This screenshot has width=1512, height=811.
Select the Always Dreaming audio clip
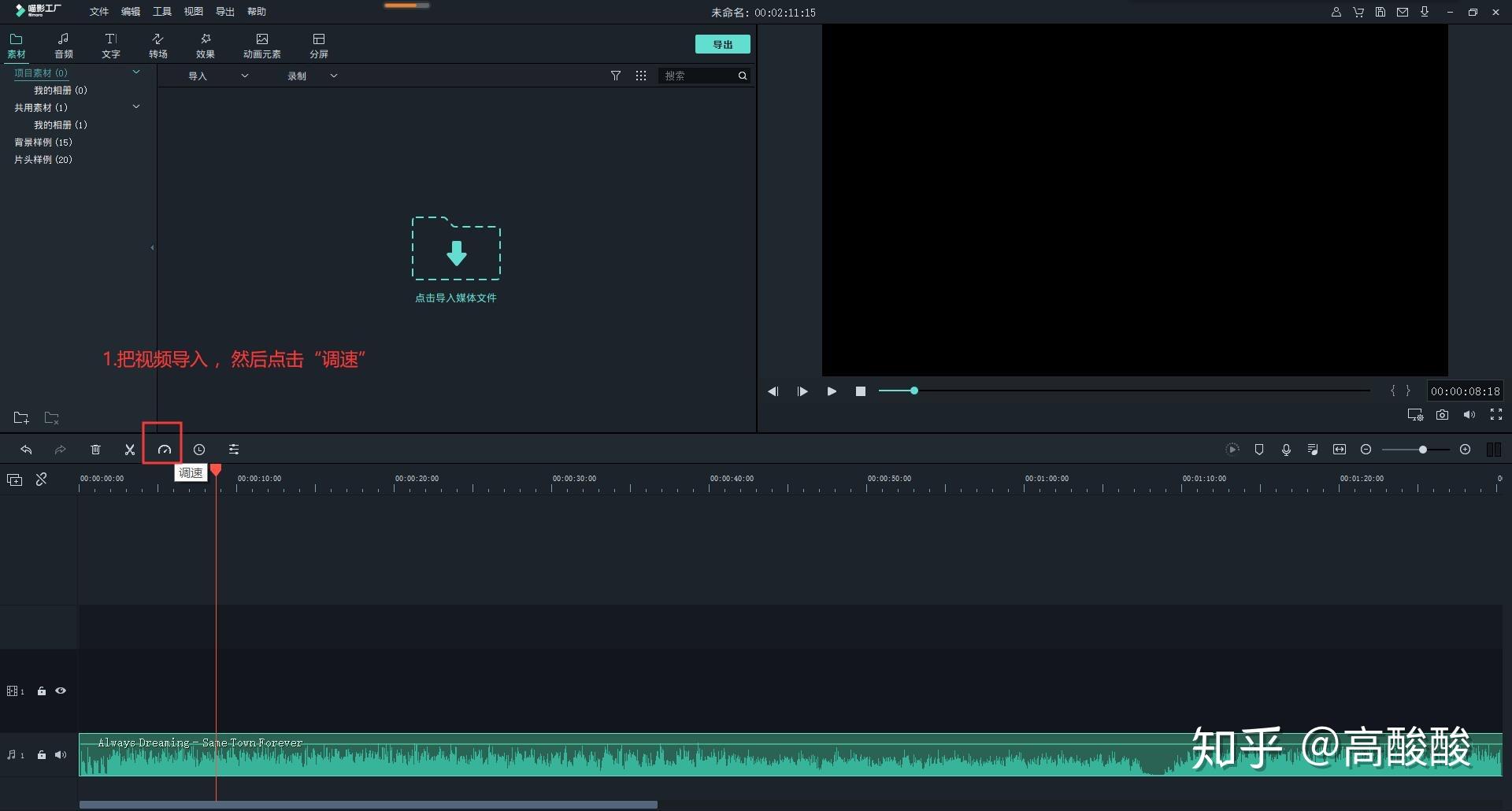(x=790, y=755)
